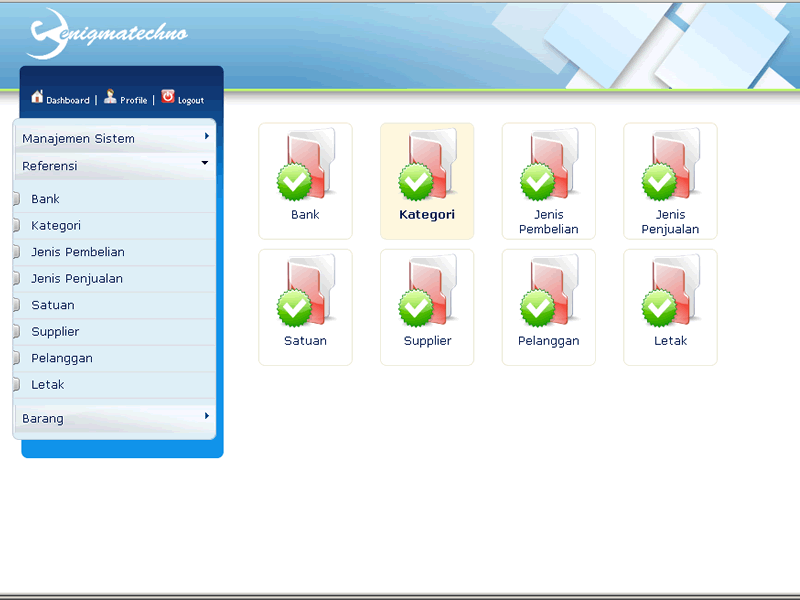Expand the Manajemen Sistem menu arrow
Viewport: 800px width, 600px height.
click(207, 136)
